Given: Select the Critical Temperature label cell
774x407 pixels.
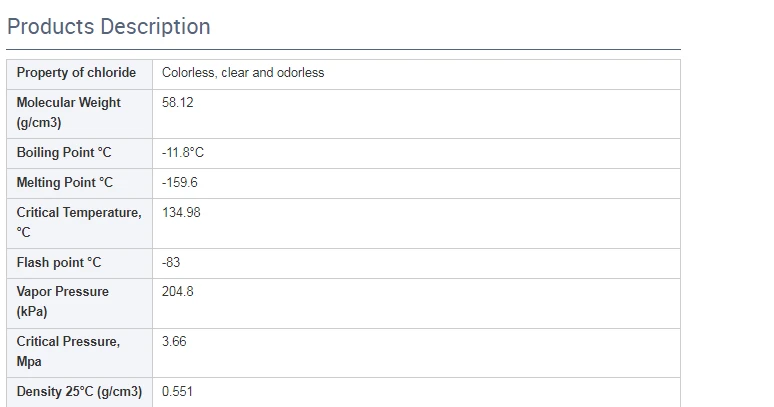Looking at the screenshot, I should (x=79, y=223).
